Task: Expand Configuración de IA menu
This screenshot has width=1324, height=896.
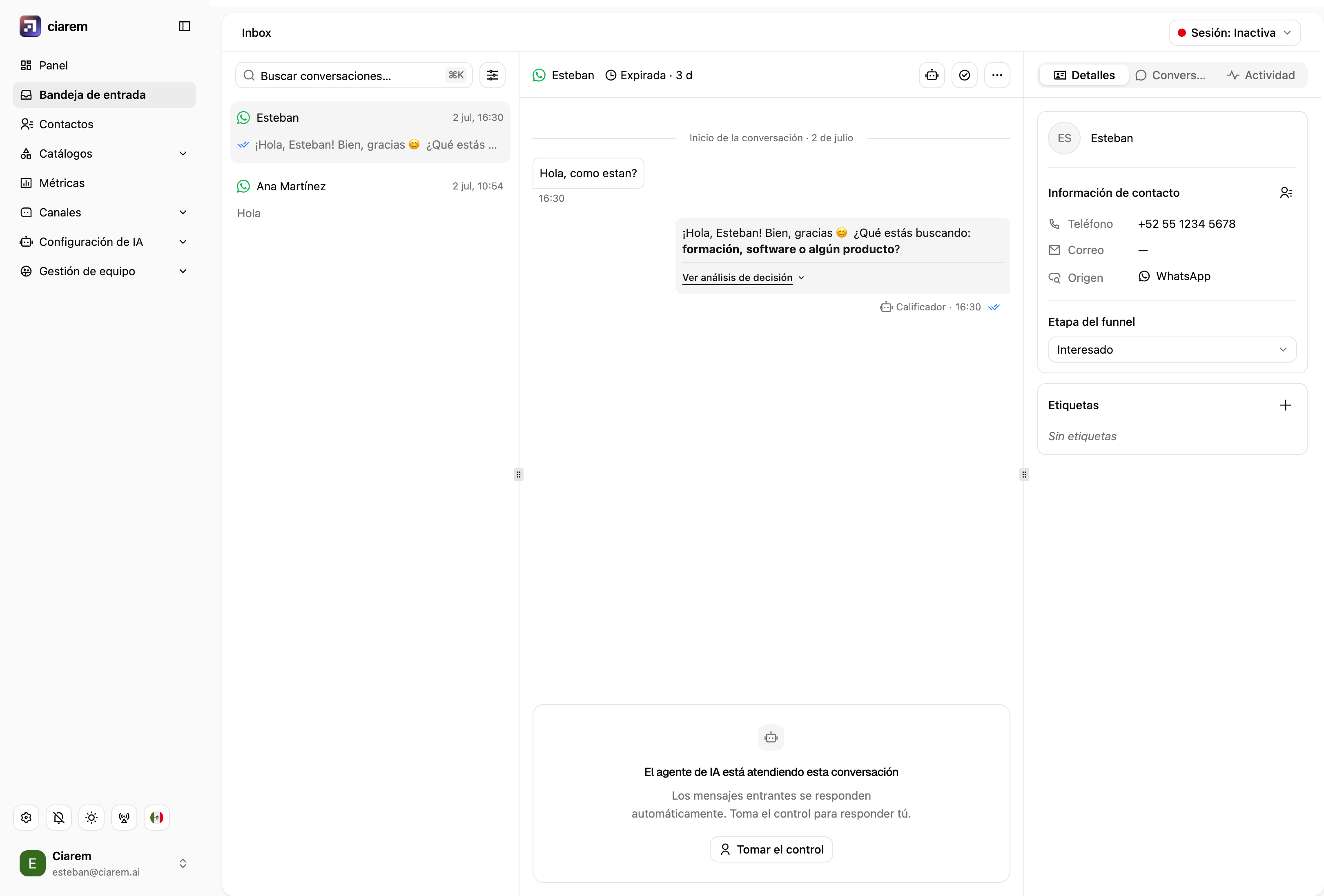Action: (104, 242)
